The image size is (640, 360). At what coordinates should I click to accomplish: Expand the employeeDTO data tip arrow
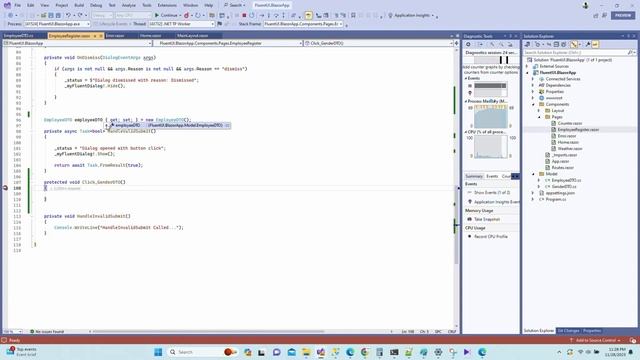107,125
